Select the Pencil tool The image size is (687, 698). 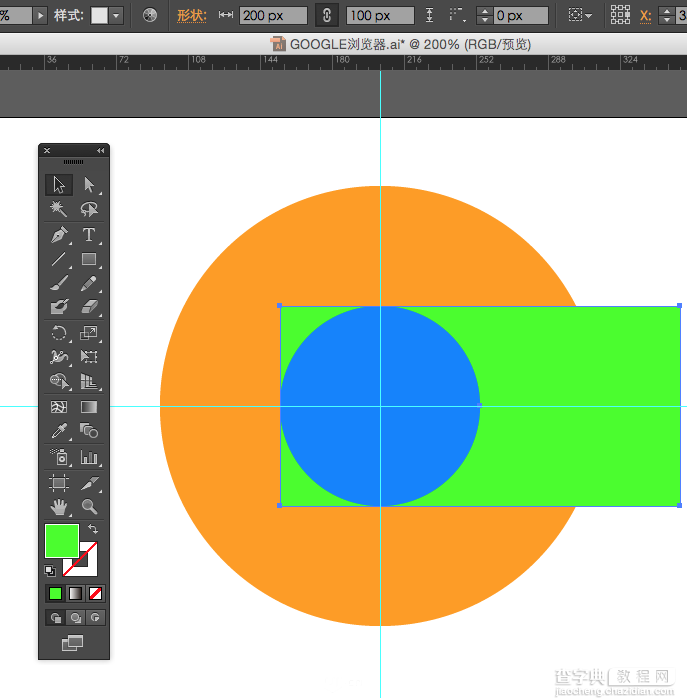pos(89,283)
